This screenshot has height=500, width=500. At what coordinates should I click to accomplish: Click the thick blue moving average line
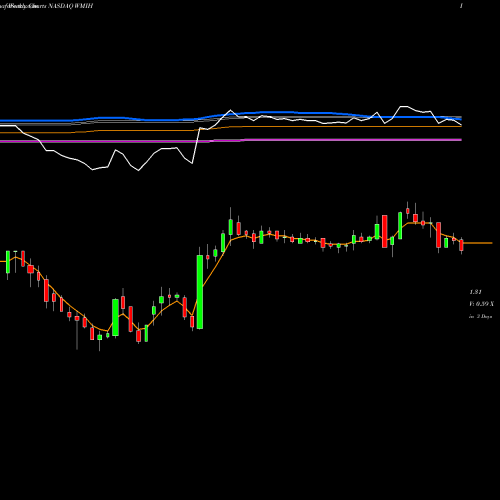pyautogui.click(x=231, y=116)
